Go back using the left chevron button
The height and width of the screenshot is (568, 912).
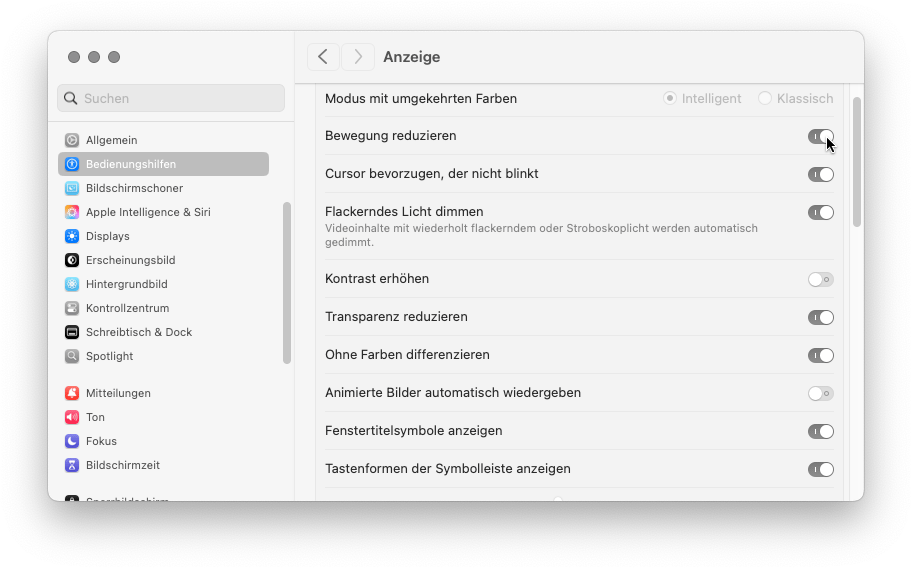point(323,57)
